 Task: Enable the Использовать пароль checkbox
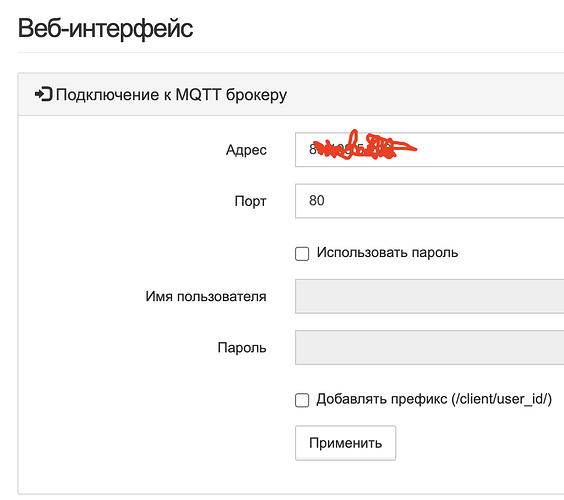point(302,254)
